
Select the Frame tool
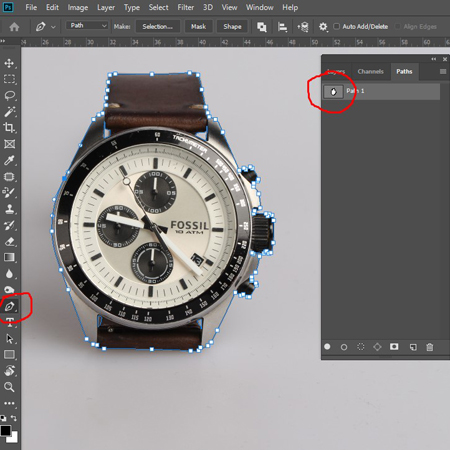9,144
